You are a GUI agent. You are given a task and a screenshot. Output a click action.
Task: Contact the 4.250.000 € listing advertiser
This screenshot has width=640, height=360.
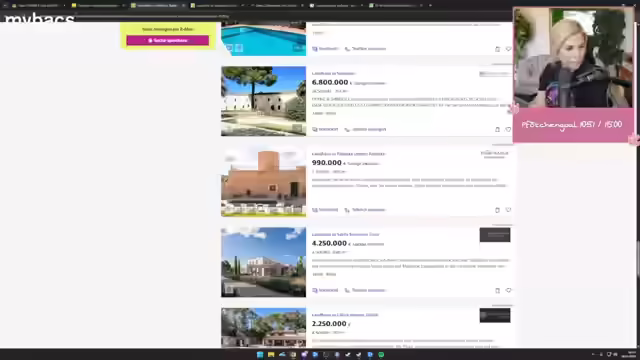(x=325, y=290)
